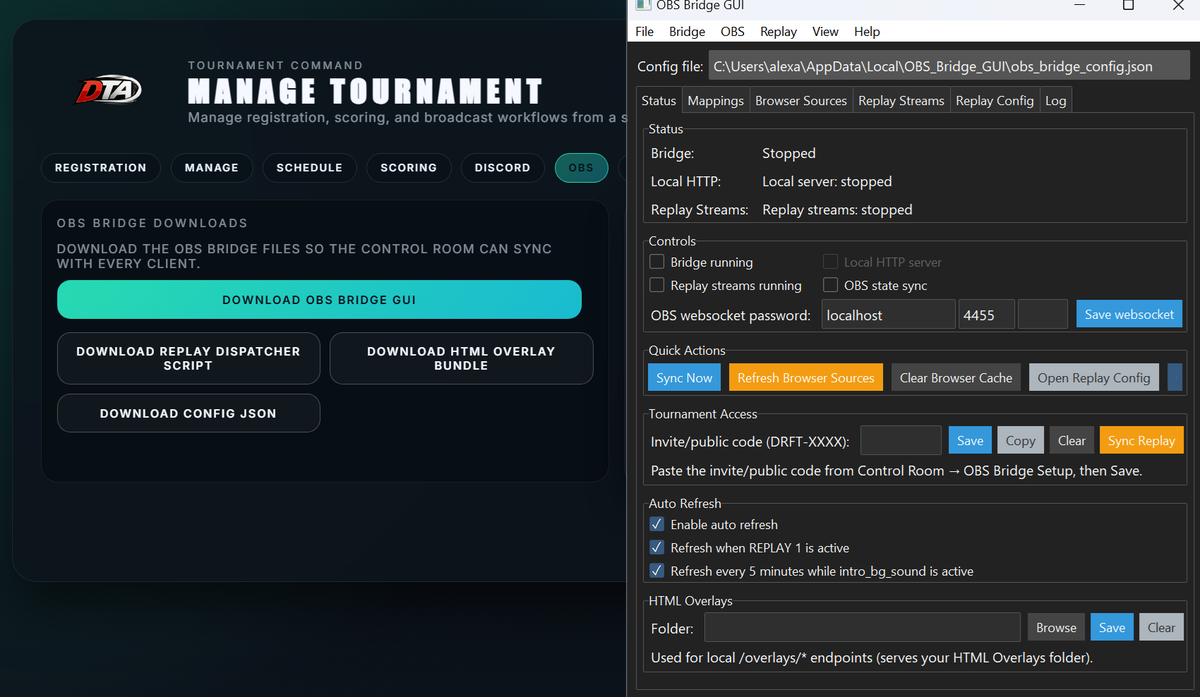This screenshot has width=1200, height=697.
Task: Click Clear Browser Cache
Action: click(955, 377)
